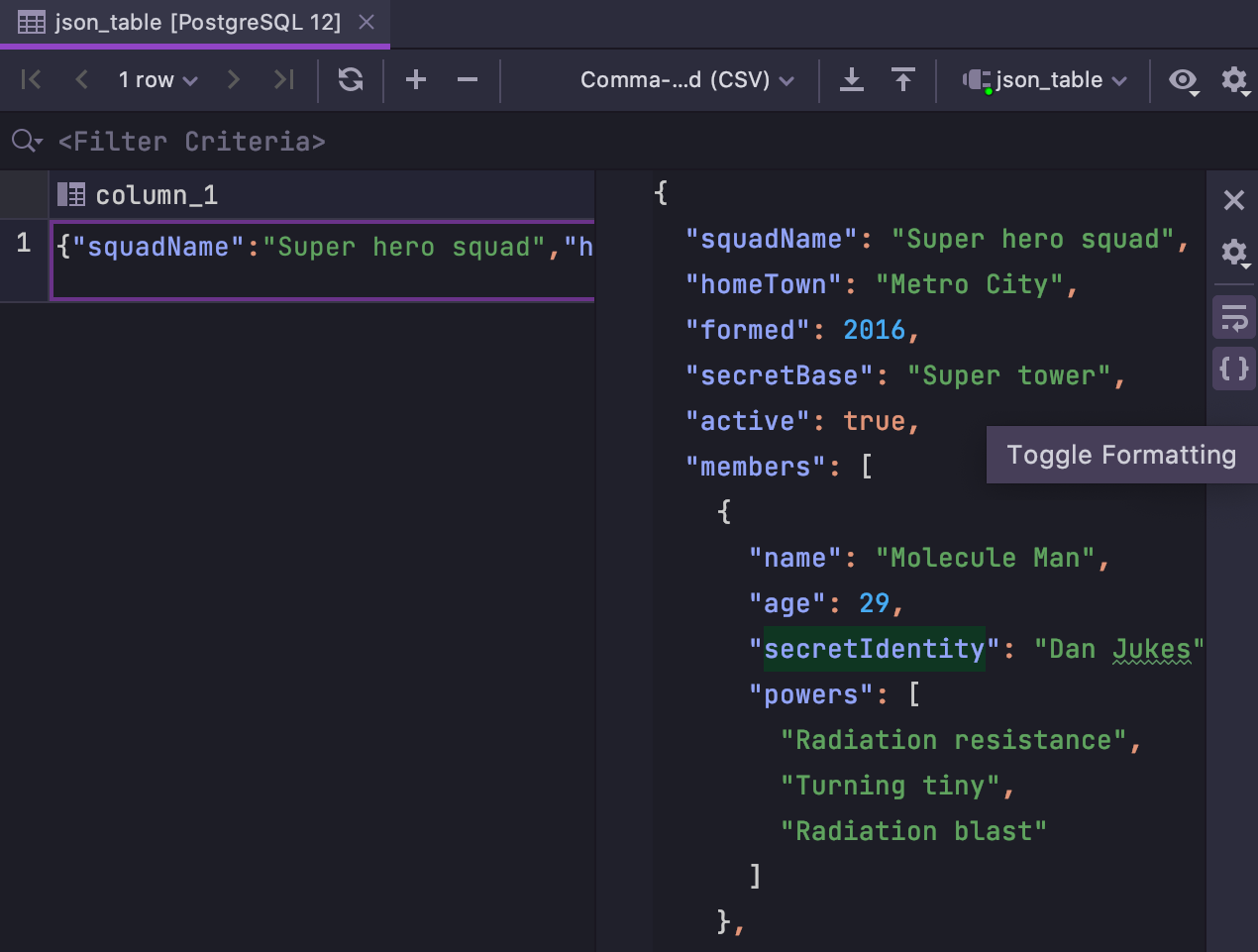
Task: Go to last page of rows
Action: (x=284, y=80)
